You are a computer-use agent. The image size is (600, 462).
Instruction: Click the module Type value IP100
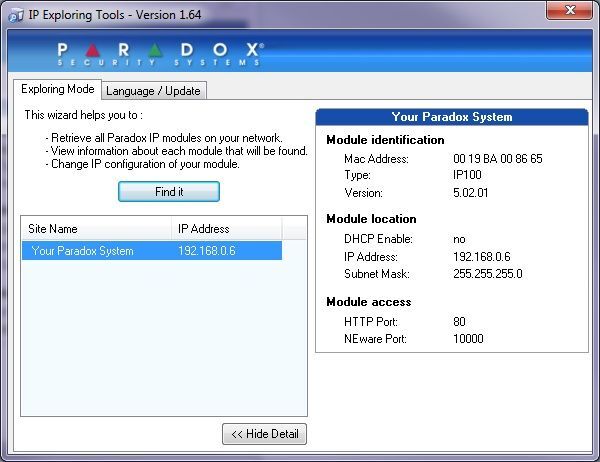[468, 176]
